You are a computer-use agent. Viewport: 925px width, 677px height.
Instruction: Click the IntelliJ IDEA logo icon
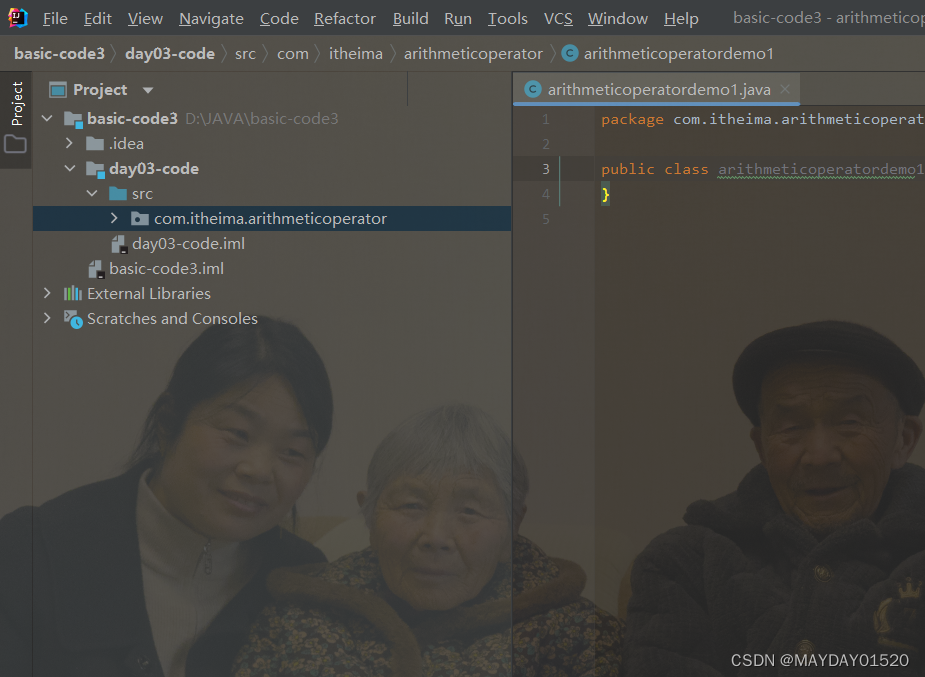[x=18, y=18]
